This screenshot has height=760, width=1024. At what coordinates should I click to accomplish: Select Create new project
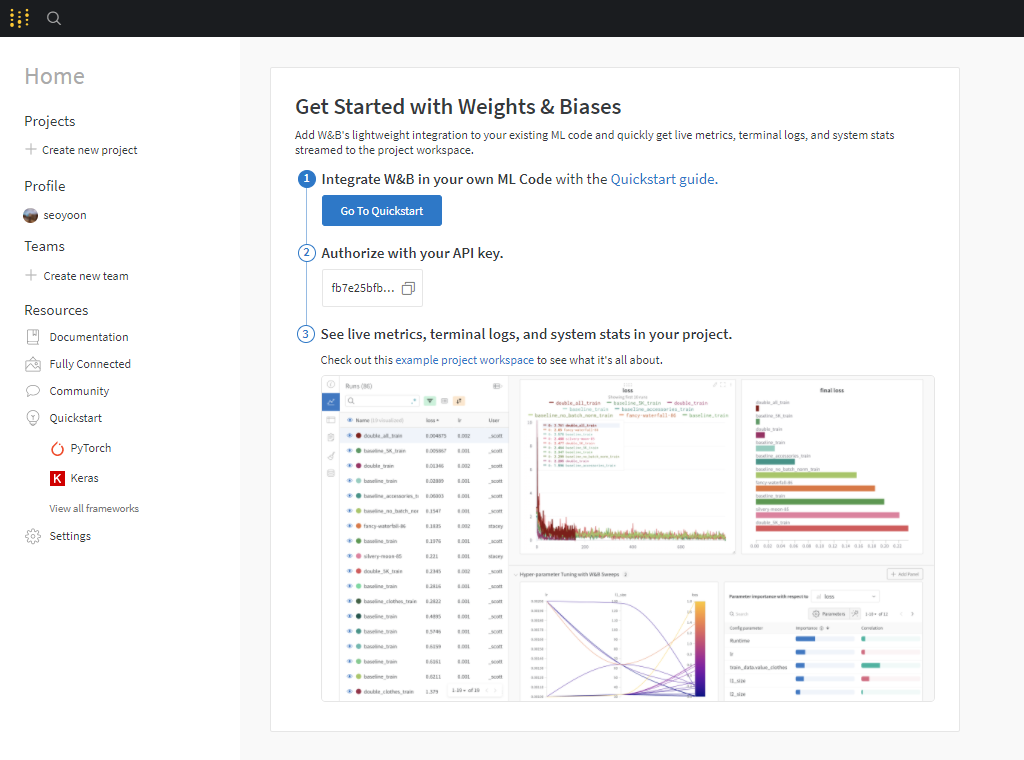(x=89, y=150)
